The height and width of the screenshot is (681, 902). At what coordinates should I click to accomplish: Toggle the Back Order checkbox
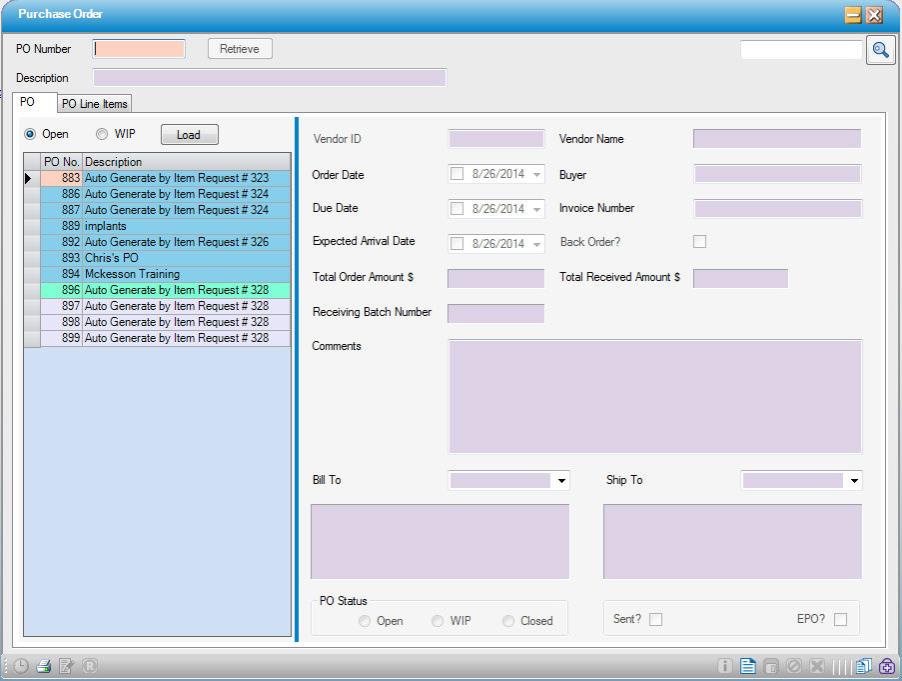point(699,241)
